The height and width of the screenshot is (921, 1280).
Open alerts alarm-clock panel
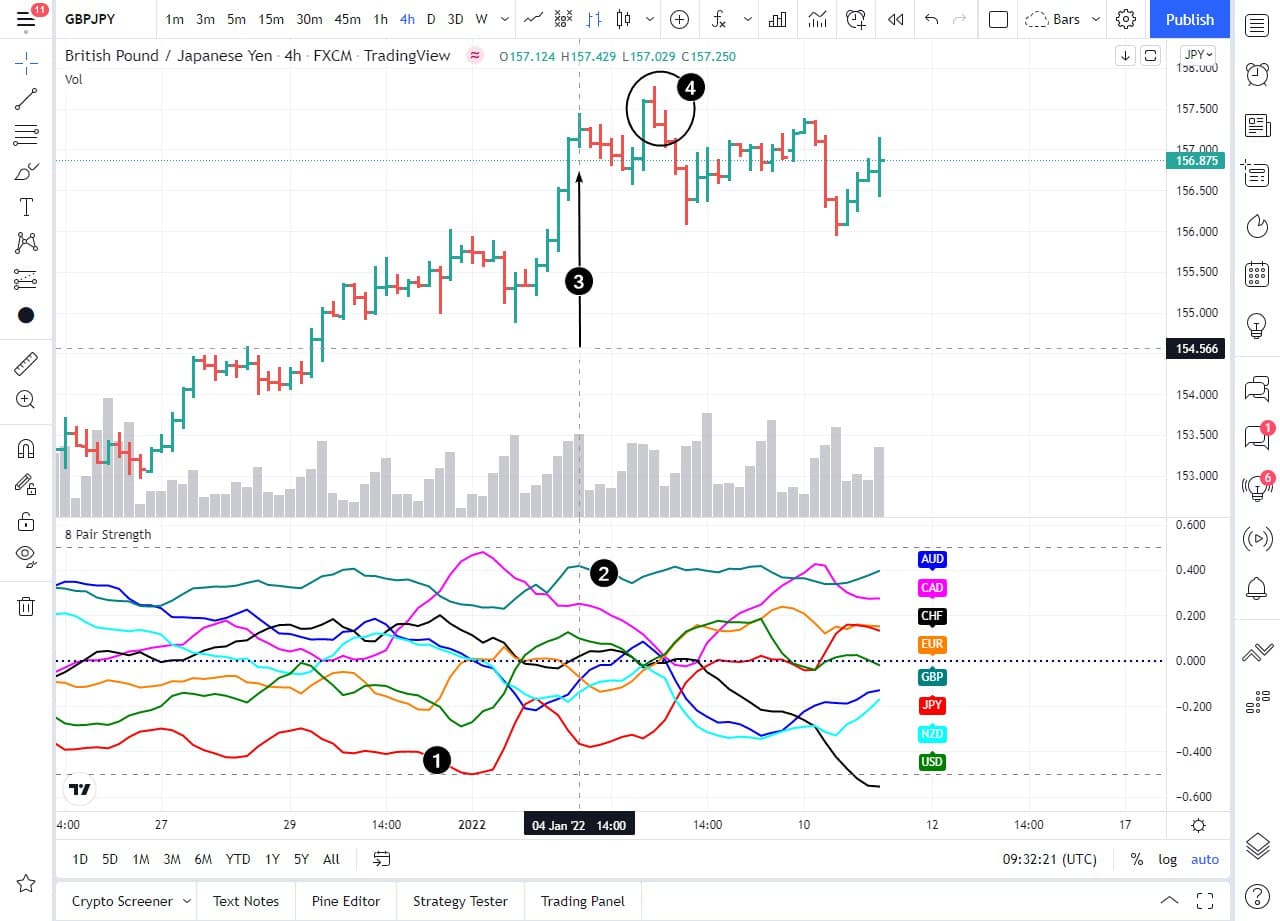(x=1257, y=73)
